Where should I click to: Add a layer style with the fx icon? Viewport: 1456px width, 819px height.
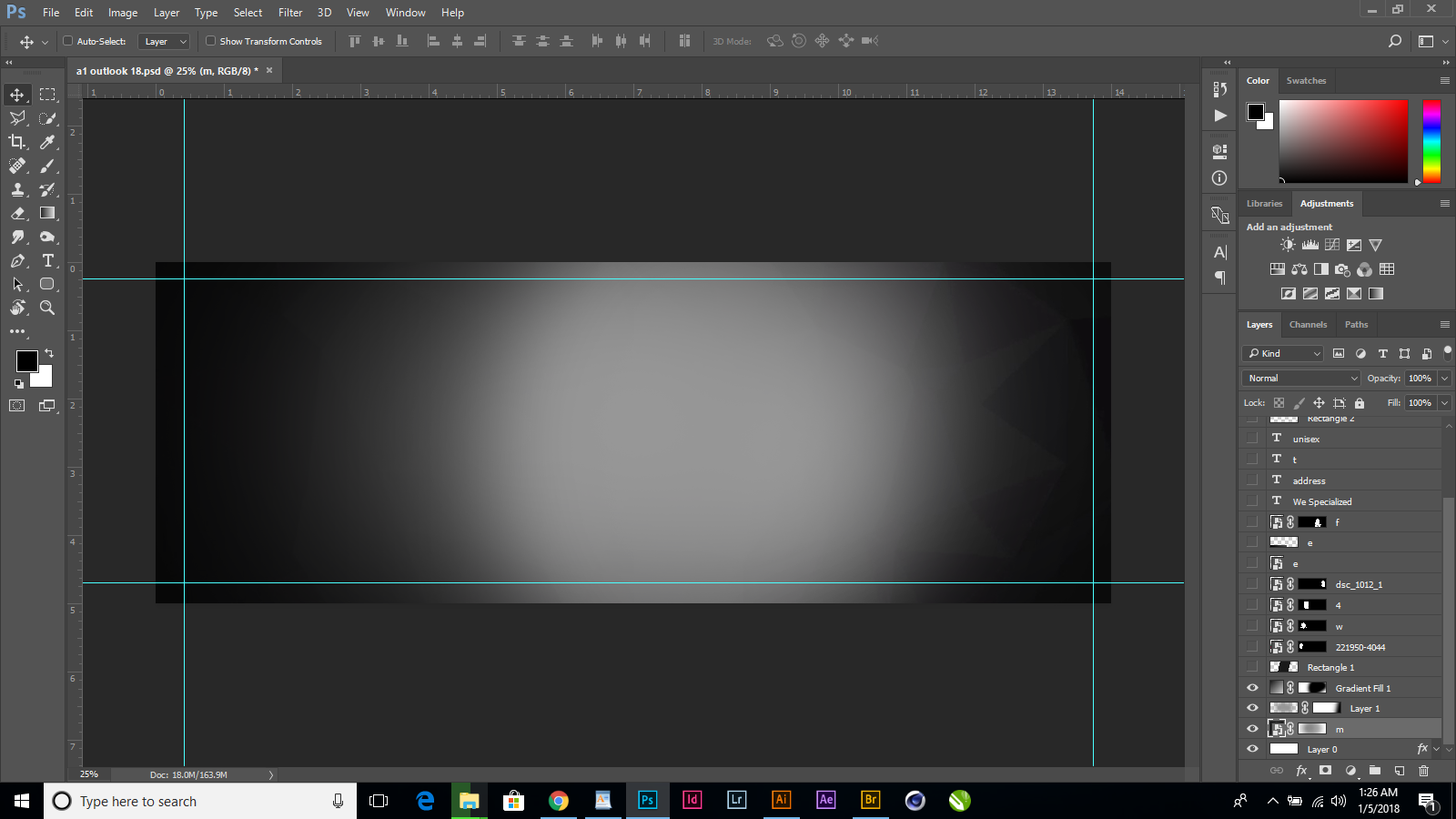(x=1301, y=771)
